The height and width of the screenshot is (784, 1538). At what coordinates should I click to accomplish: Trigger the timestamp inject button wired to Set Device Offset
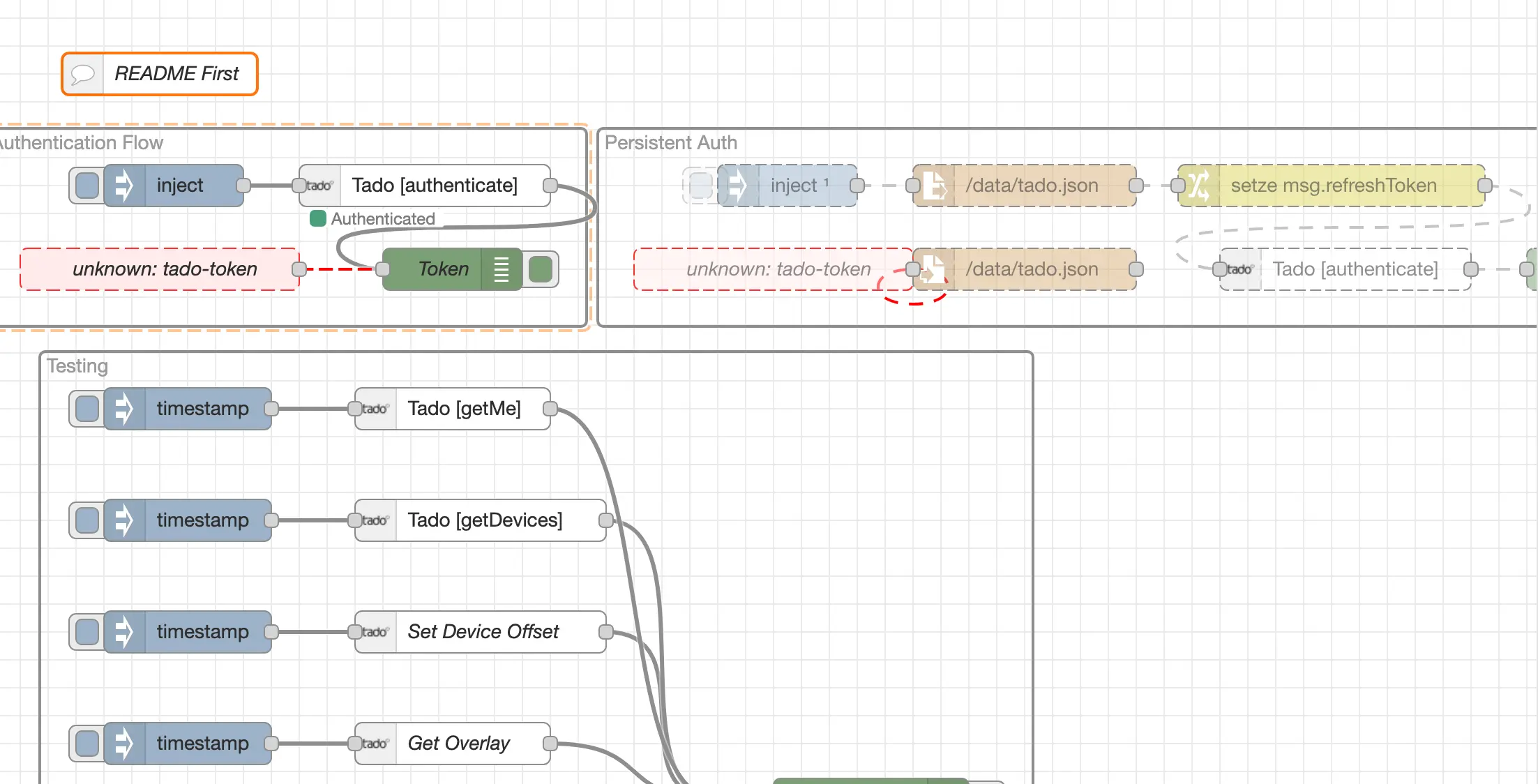click(87, 632)
